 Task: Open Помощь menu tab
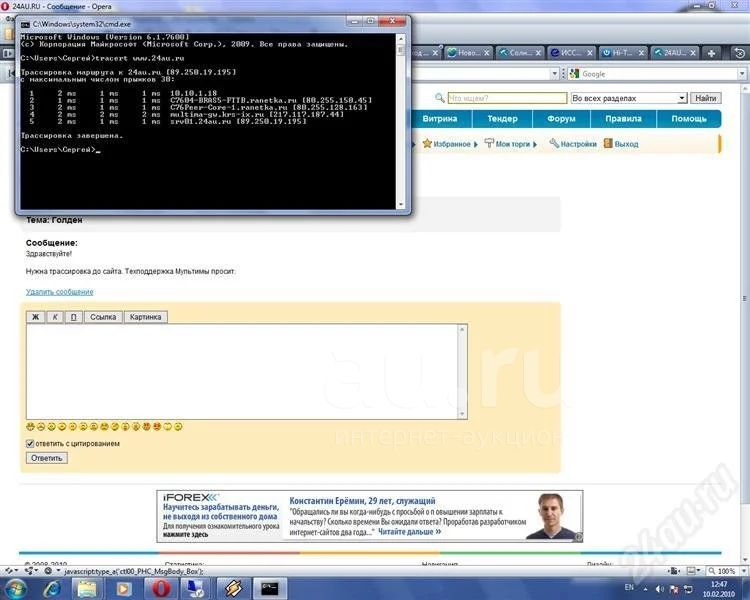coord(689,119)
